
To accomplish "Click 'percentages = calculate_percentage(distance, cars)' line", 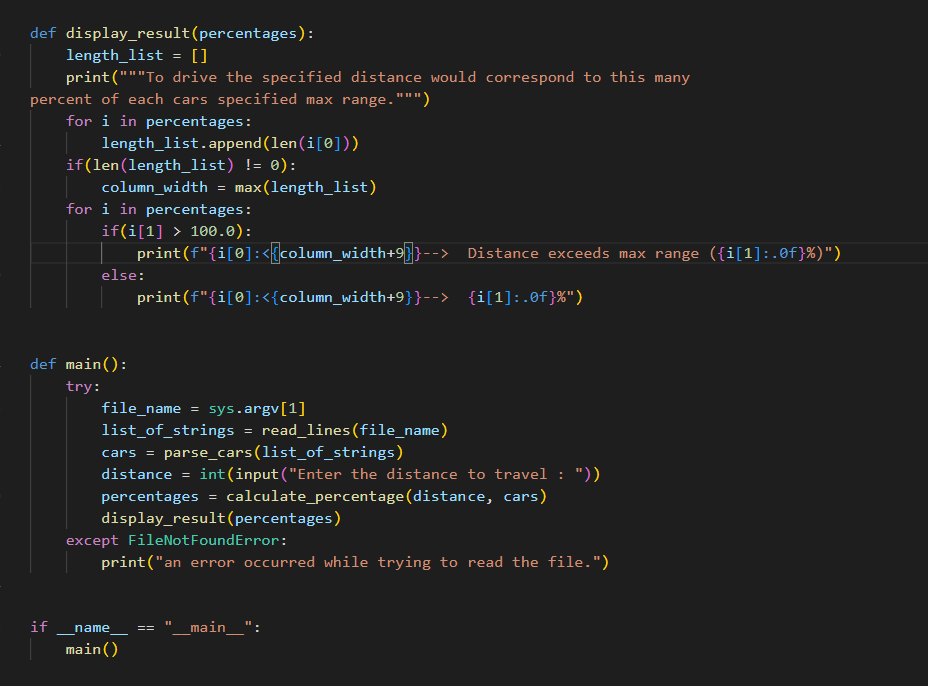I will pos(324,497).
